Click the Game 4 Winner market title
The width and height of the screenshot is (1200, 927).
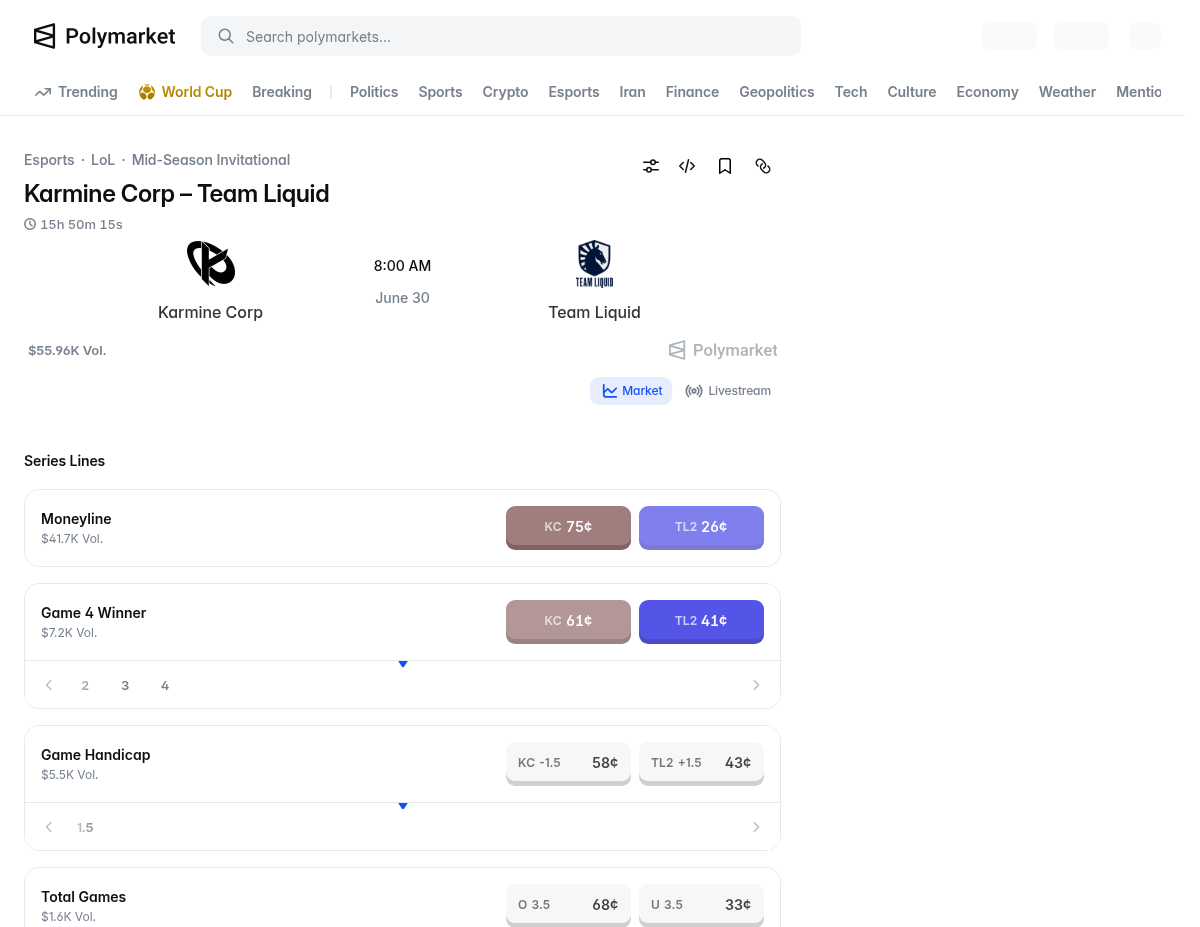pos(94,613)
